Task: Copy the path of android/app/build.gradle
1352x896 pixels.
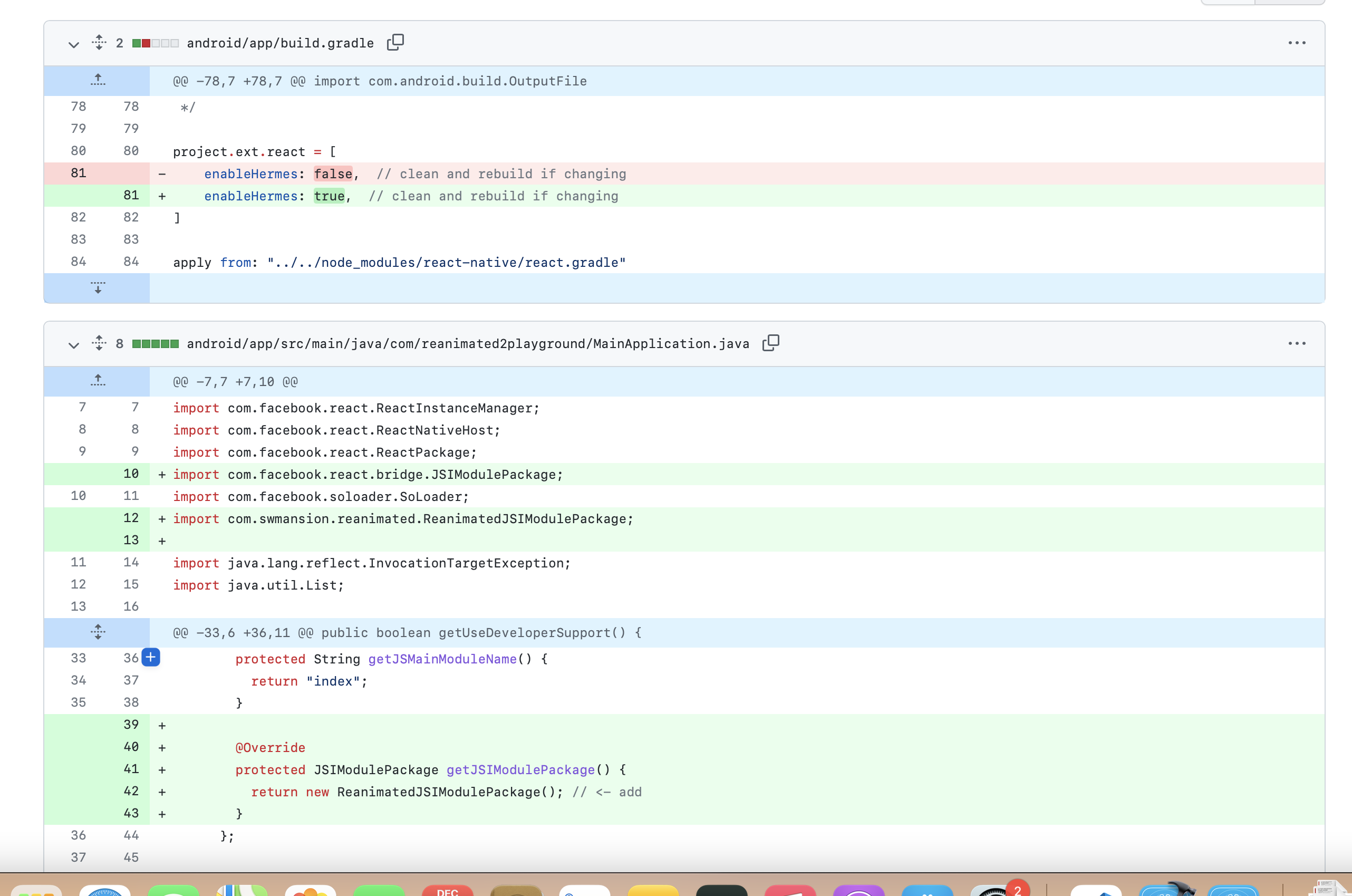Action: [x=395, y=42]
